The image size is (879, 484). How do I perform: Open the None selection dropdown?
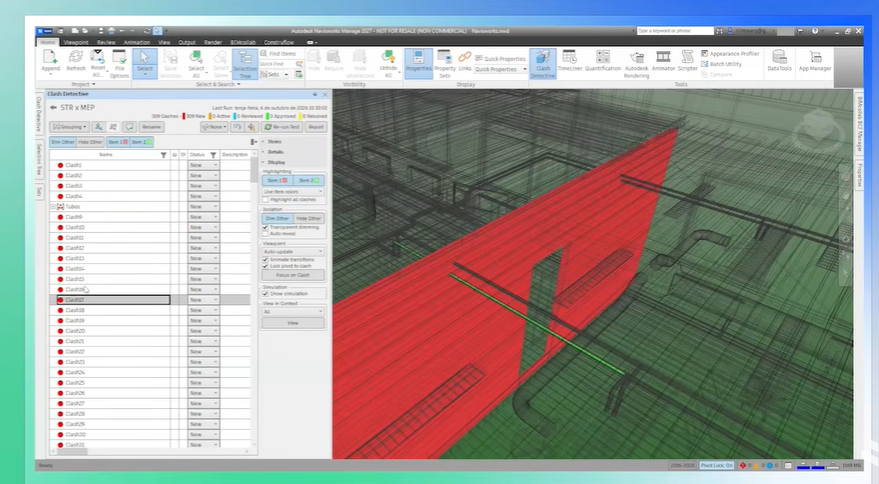pos(215,127)
